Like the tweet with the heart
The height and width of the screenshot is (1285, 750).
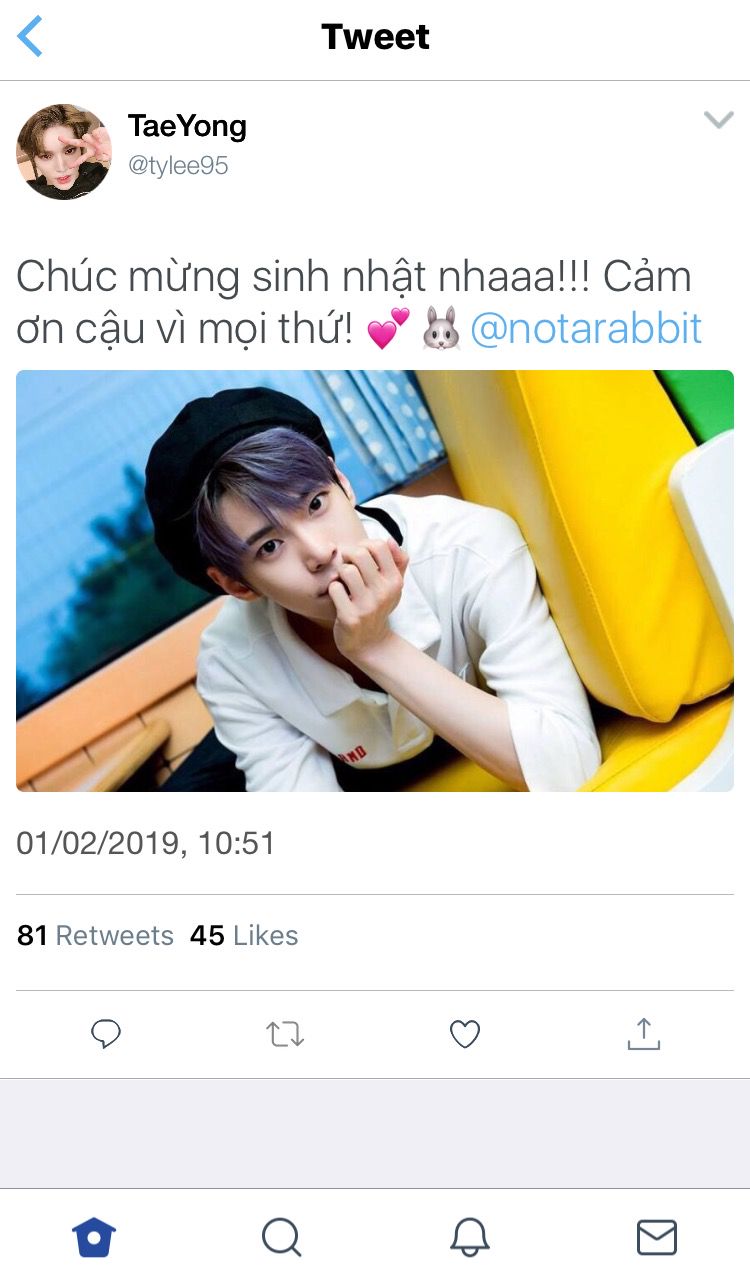(x=465, y=1034)
